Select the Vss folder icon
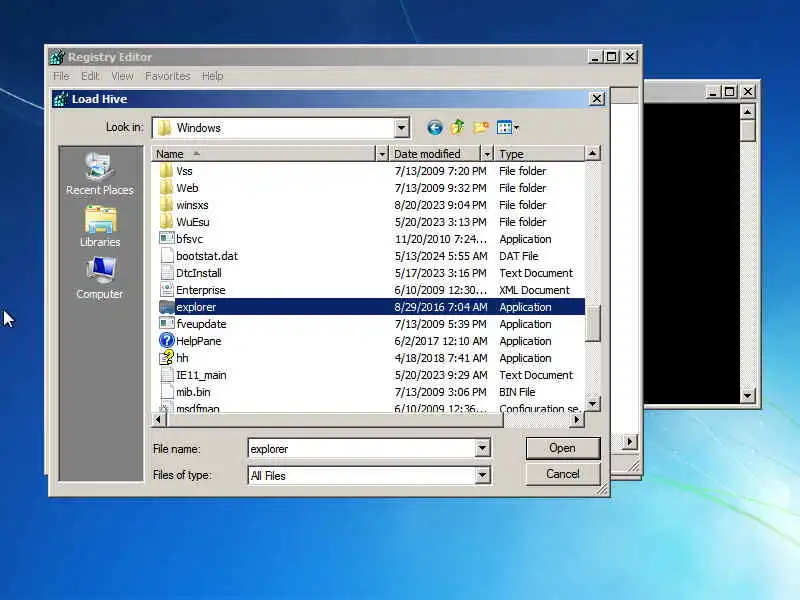 pos(166,170)
